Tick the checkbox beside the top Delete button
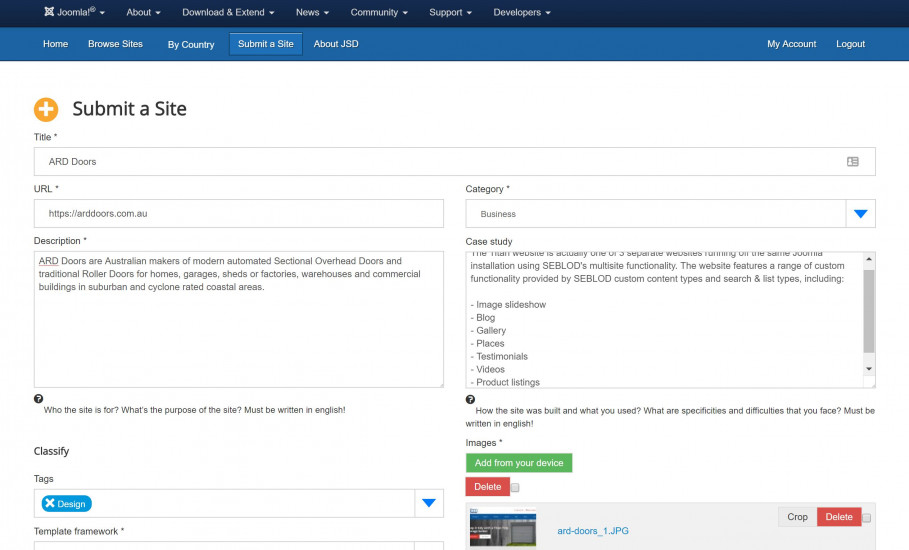This screenshot has height=550, width=909. (515, 487)
